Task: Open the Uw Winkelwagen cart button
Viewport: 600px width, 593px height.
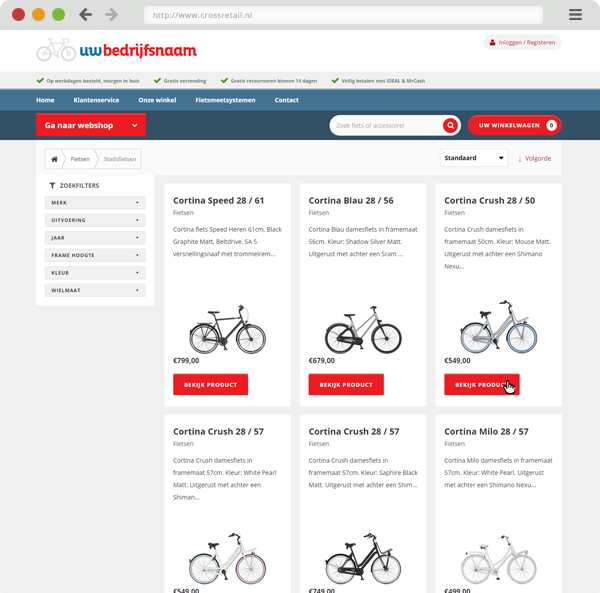Action: [514, 125]
